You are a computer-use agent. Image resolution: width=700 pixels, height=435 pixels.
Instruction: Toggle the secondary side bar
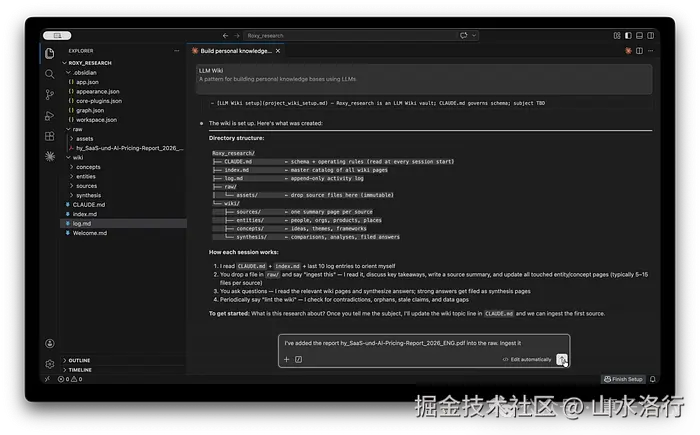point(650,36)
